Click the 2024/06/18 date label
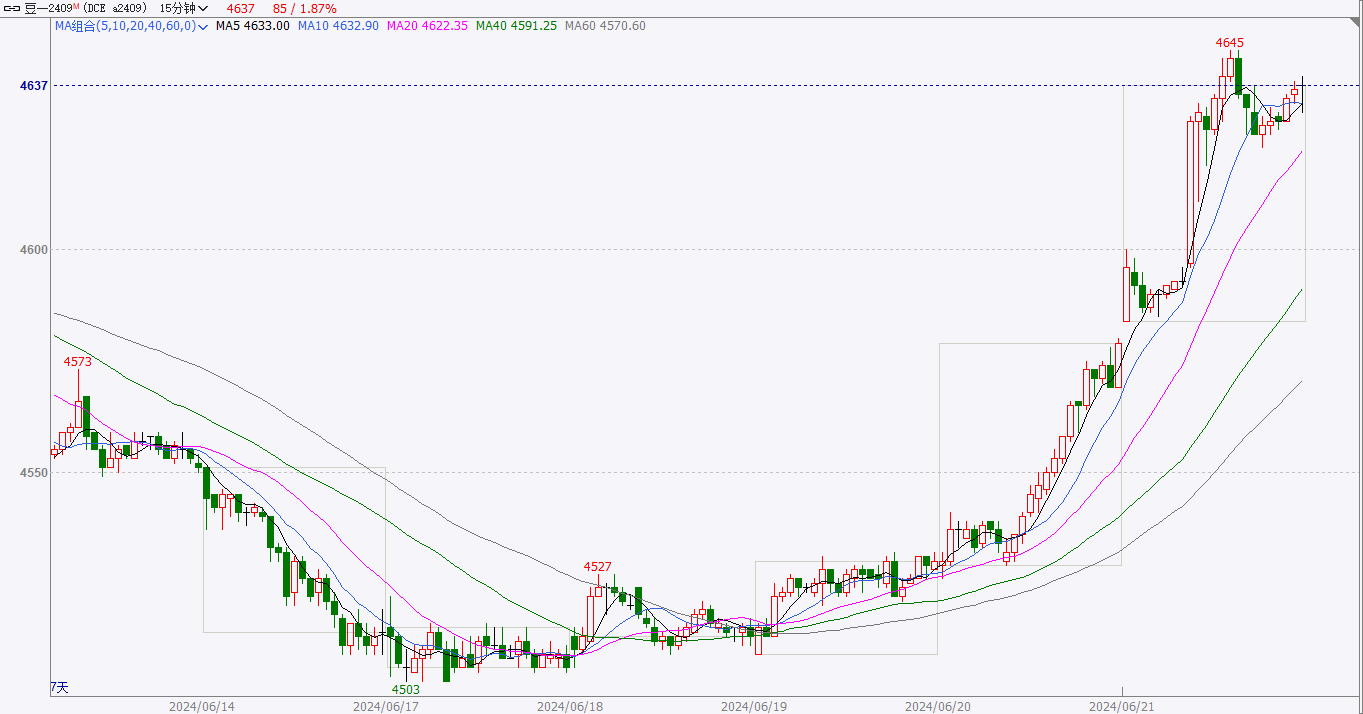This screenshot has width=1363, height=714. tap(570, 706)
